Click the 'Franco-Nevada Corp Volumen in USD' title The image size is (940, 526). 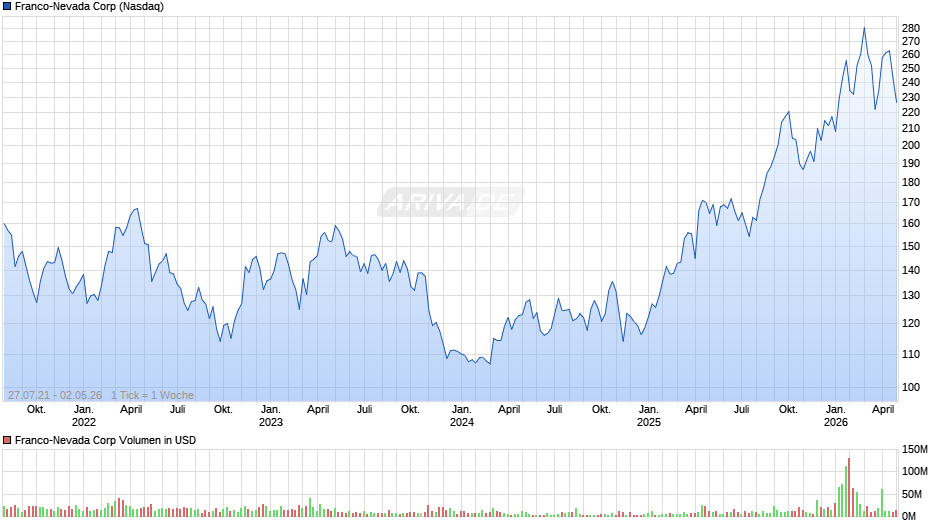click(106, 440)
